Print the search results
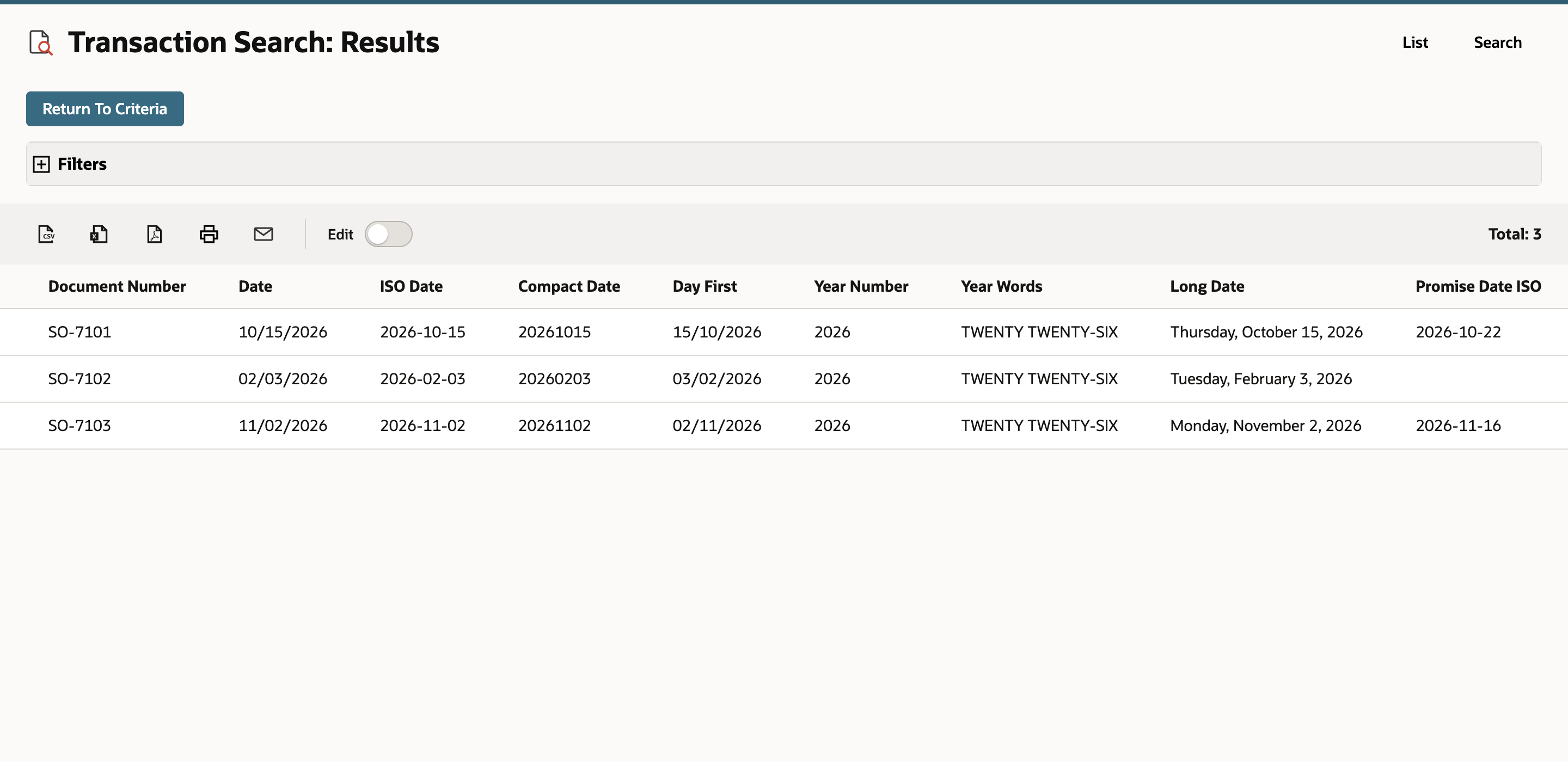This screenshot has height=762, width=1568. click(209, 233)
